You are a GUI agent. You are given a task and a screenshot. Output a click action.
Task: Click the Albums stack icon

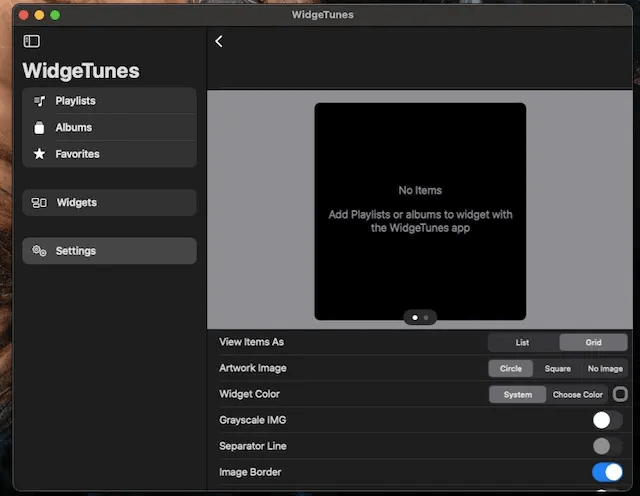click(39, 128)
